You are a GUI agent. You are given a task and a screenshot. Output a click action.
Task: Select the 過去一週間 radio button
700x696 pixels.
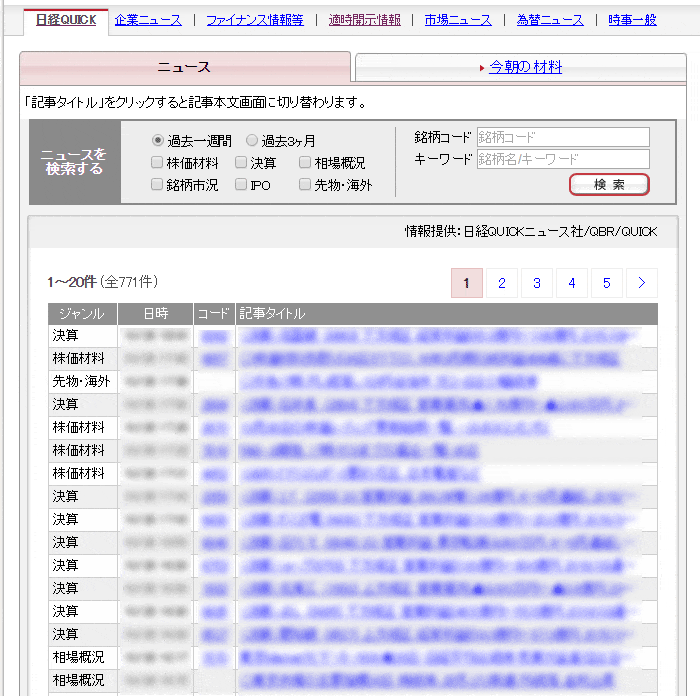[x=158, y=141]
